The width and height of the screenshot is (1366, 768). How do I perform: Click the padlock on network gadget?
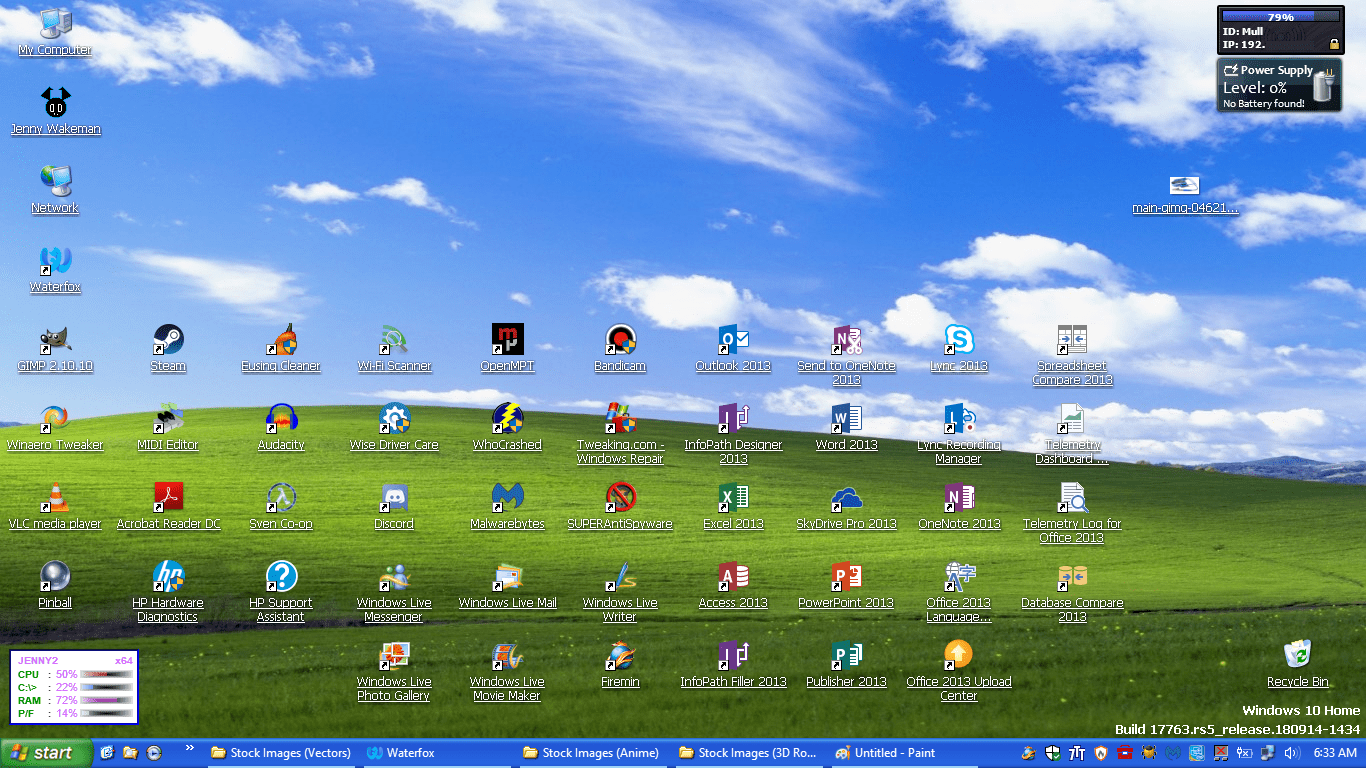[1333, 44]
